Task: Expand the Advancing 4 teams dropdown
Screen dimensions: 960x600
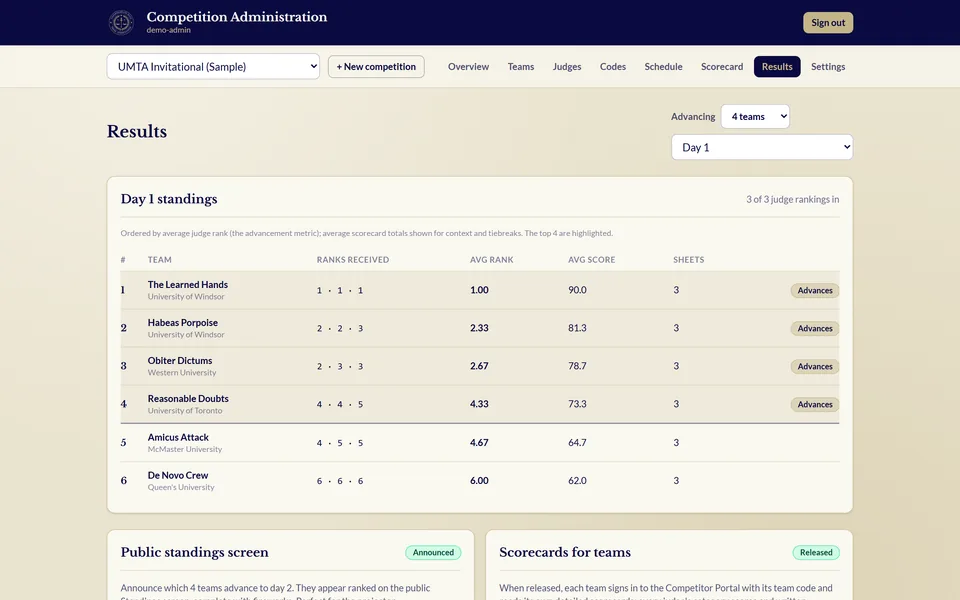Action: 755,116
